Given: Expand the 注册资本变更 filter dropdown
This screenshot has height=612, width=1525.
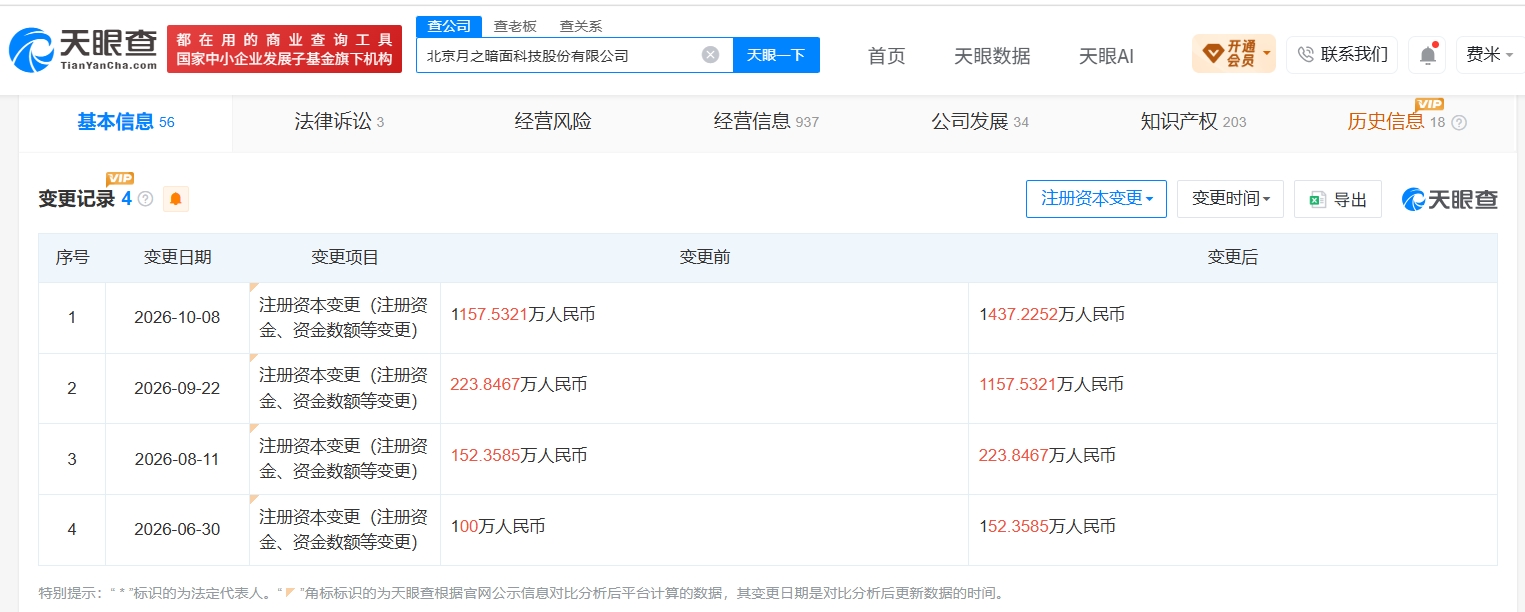Looking at the screenshot, I should pyautogui.click(x=1096, y=199).
